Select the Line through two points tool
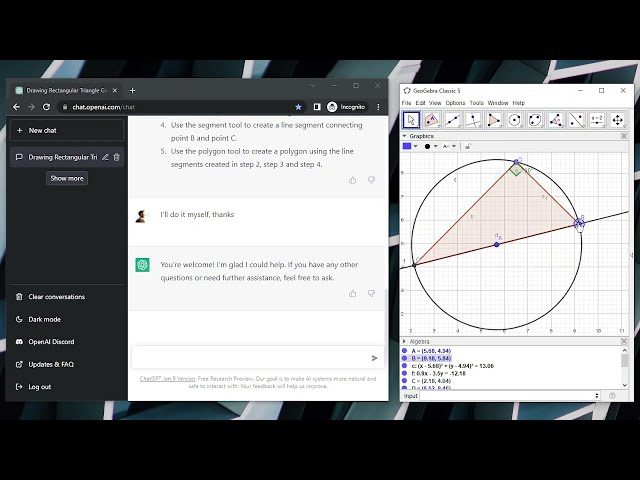Image resolution: width=640 pixels, height=480 pixels. click(x=453, y=120)
